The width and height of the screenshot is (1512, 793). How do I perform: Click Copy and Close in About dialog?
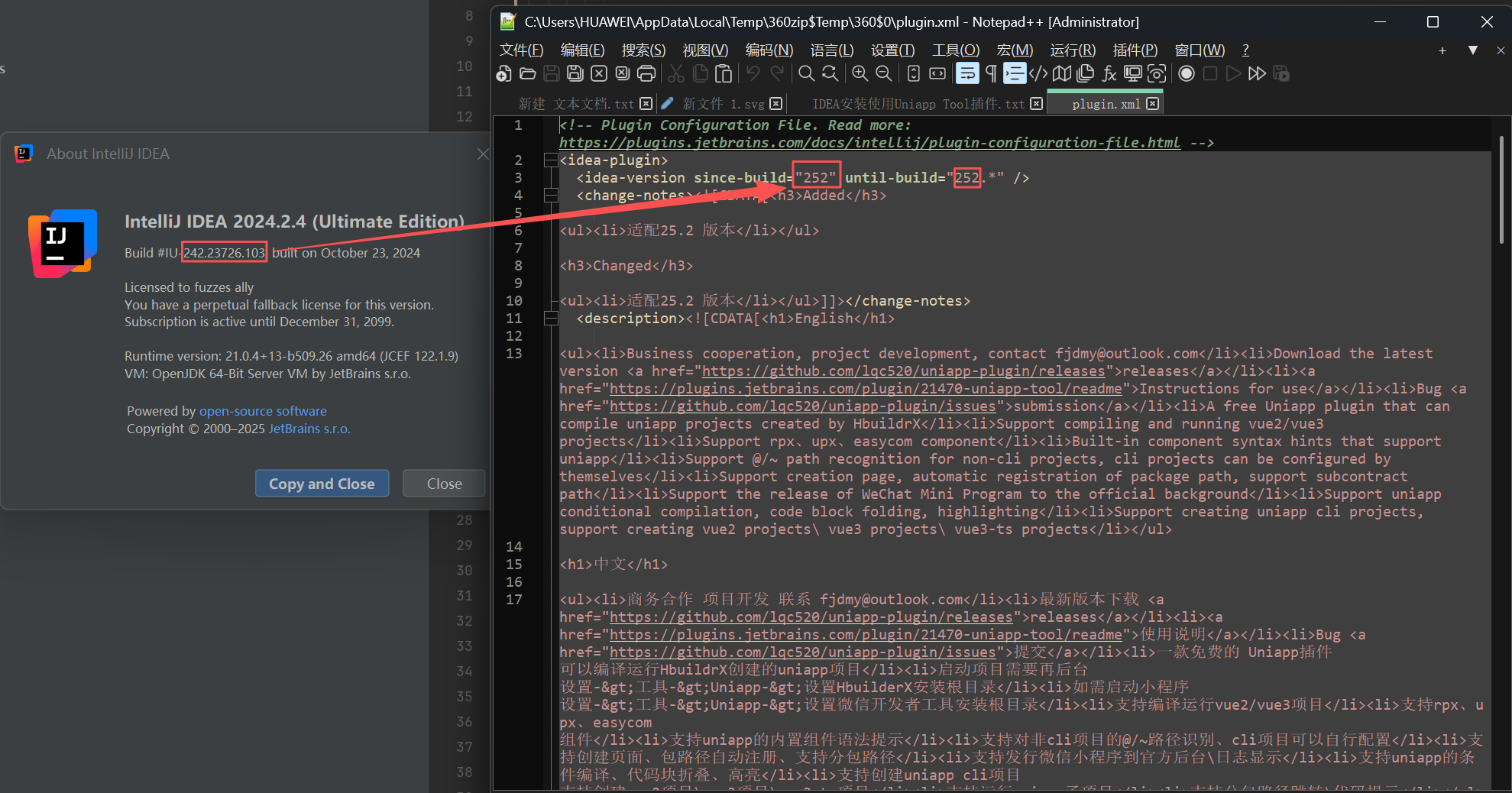point(322,484)
